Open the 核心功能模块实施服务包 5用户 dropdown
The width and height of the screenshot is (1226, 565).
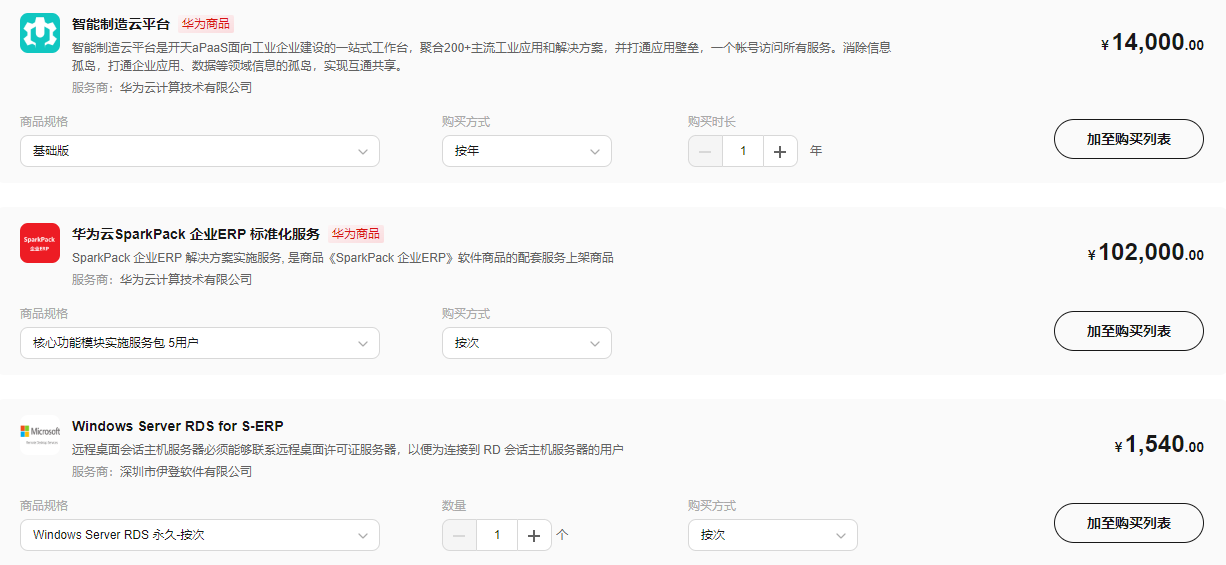click(200, 343)
